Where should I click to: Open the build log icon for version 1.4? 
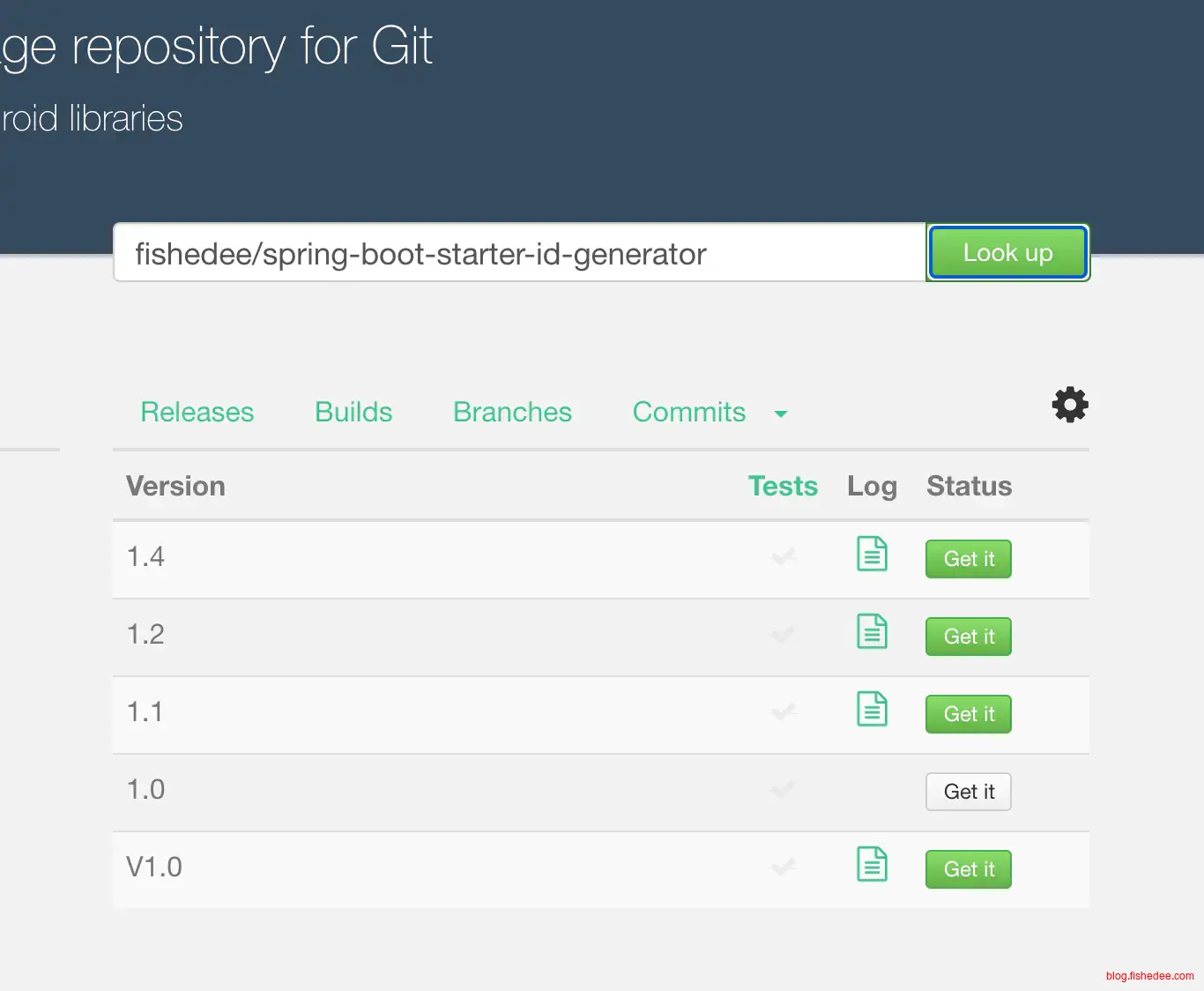click(x=872, y=555)
